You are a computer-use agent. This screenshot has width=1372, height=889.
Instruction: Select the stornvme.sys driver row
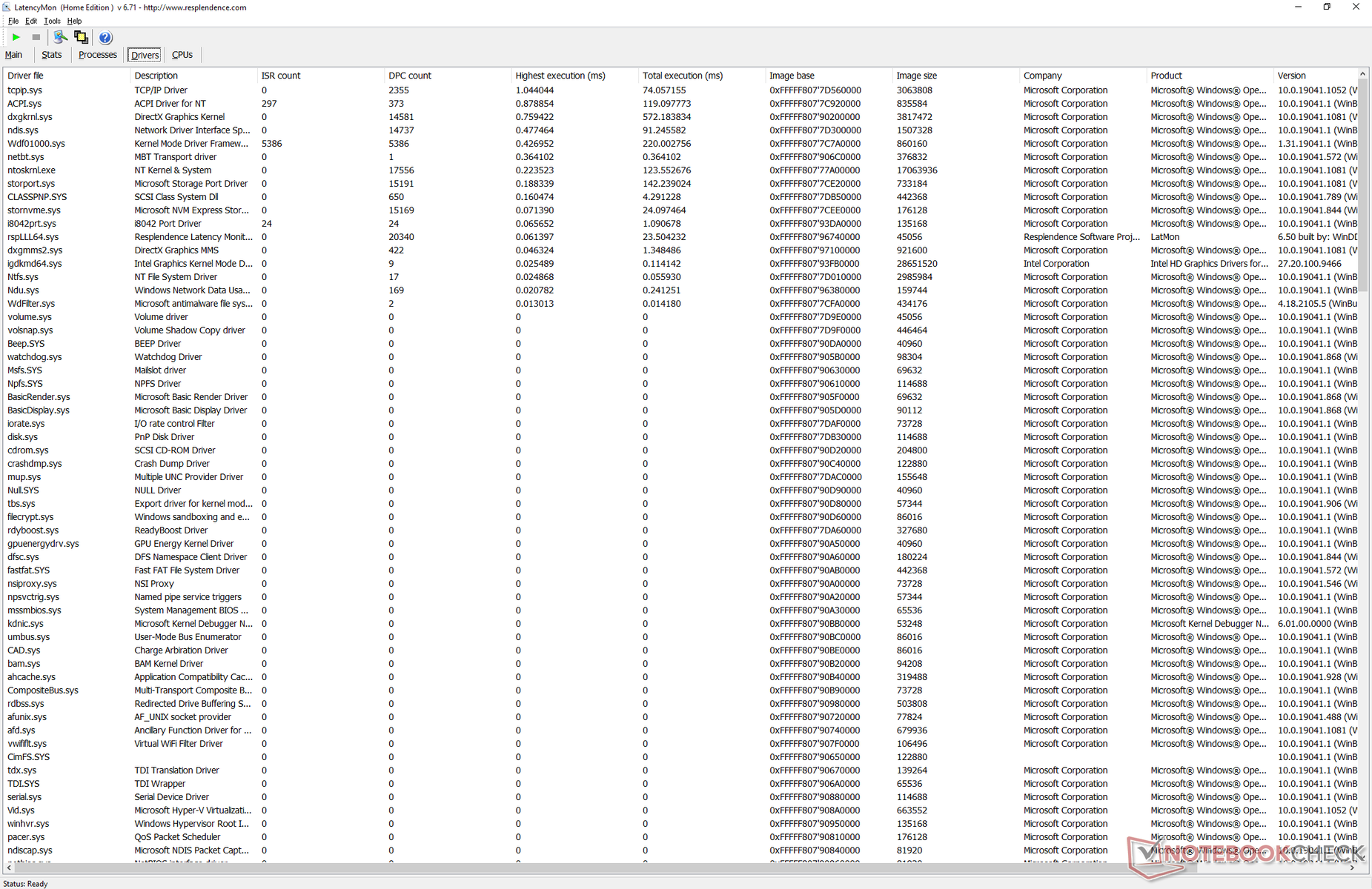680,210
